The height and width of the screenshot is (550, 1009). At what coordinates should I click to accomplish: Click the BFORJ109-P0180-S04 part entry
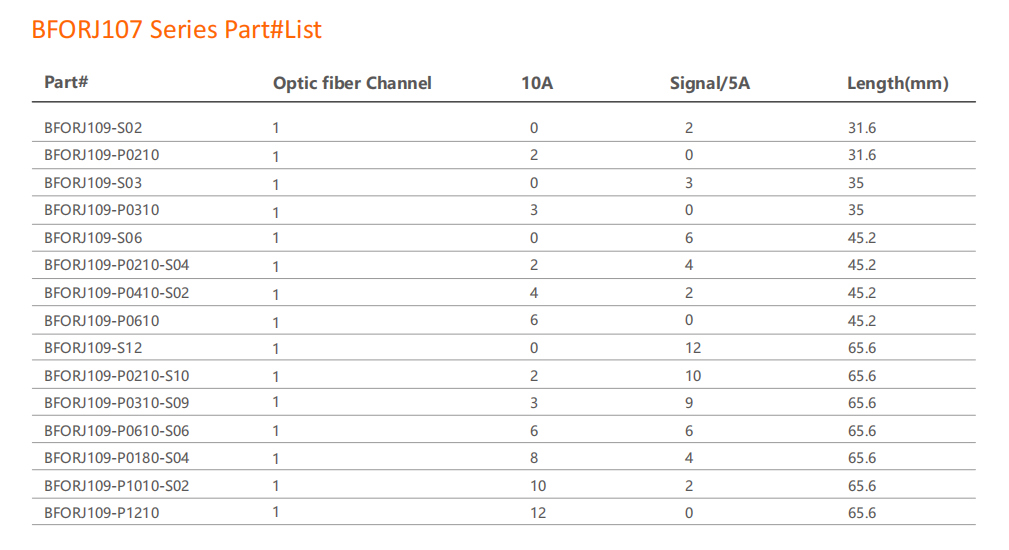pyautogui.click(x=116, y=458)
